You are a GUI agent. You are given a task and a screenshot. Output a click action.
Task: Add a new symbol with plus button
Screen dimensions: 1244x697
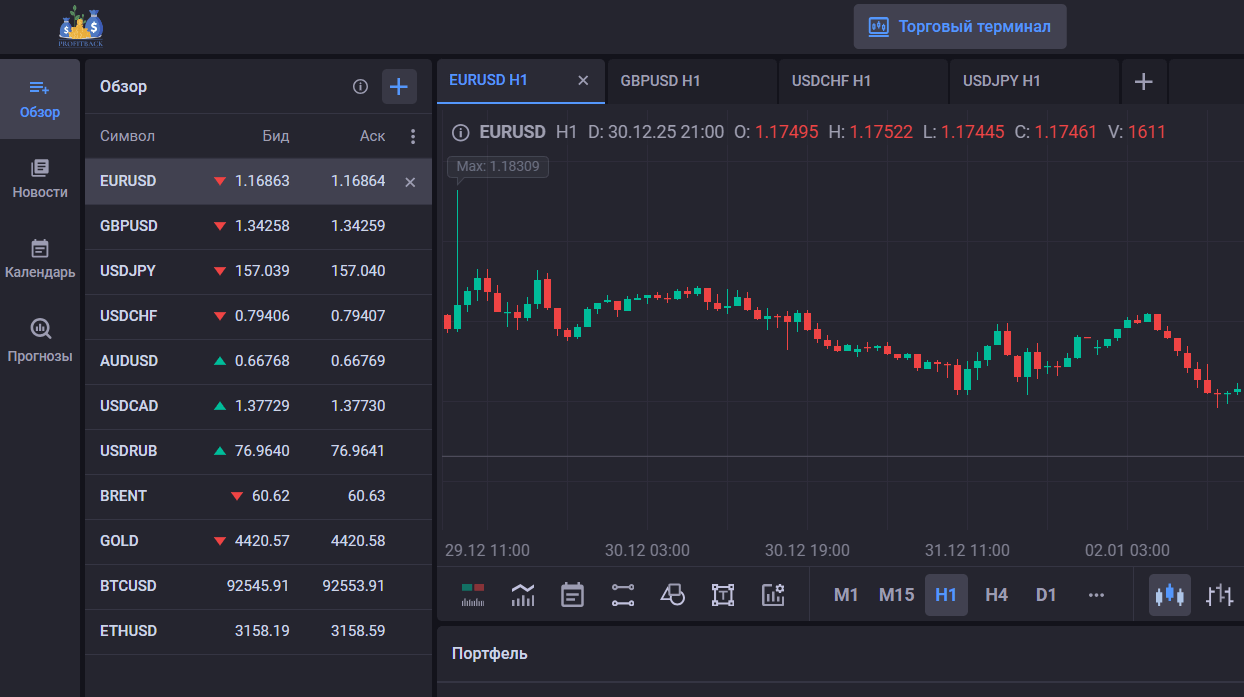coord(399,87)
